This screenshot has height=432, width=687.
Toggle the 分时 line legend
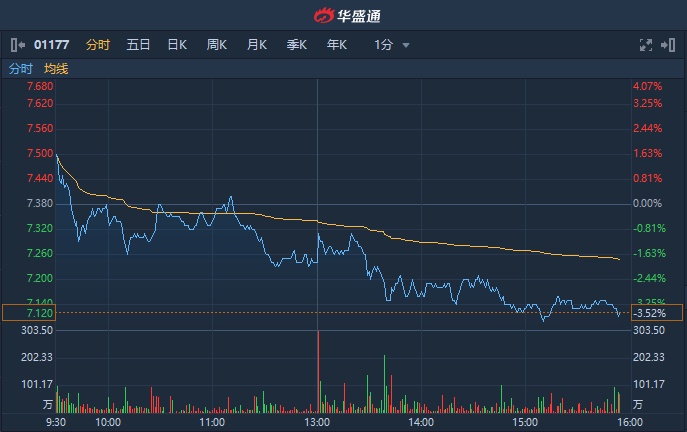click(21, 69)
